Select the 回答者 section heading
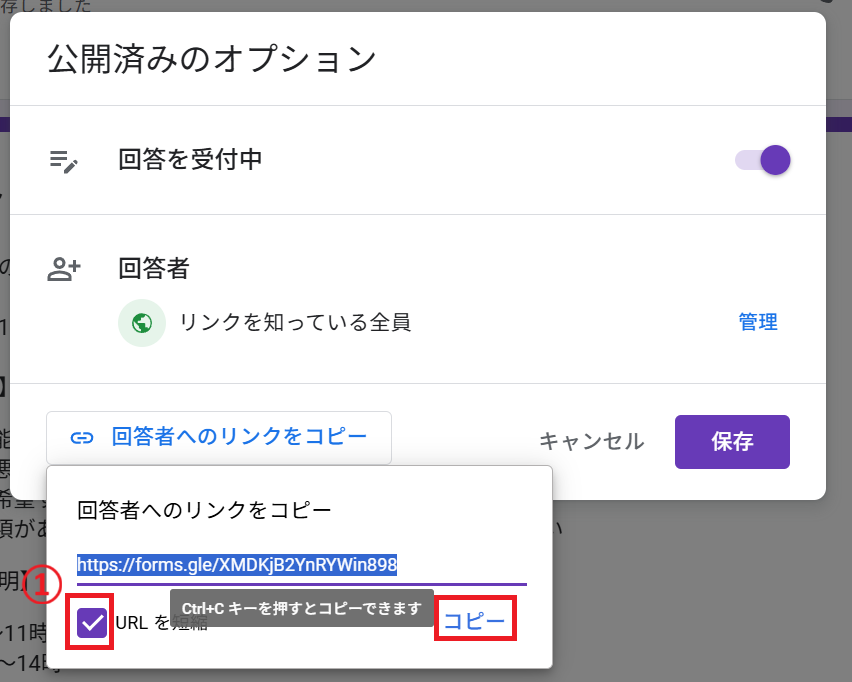This screenshot has height=682, width=852. click(153, 268)
